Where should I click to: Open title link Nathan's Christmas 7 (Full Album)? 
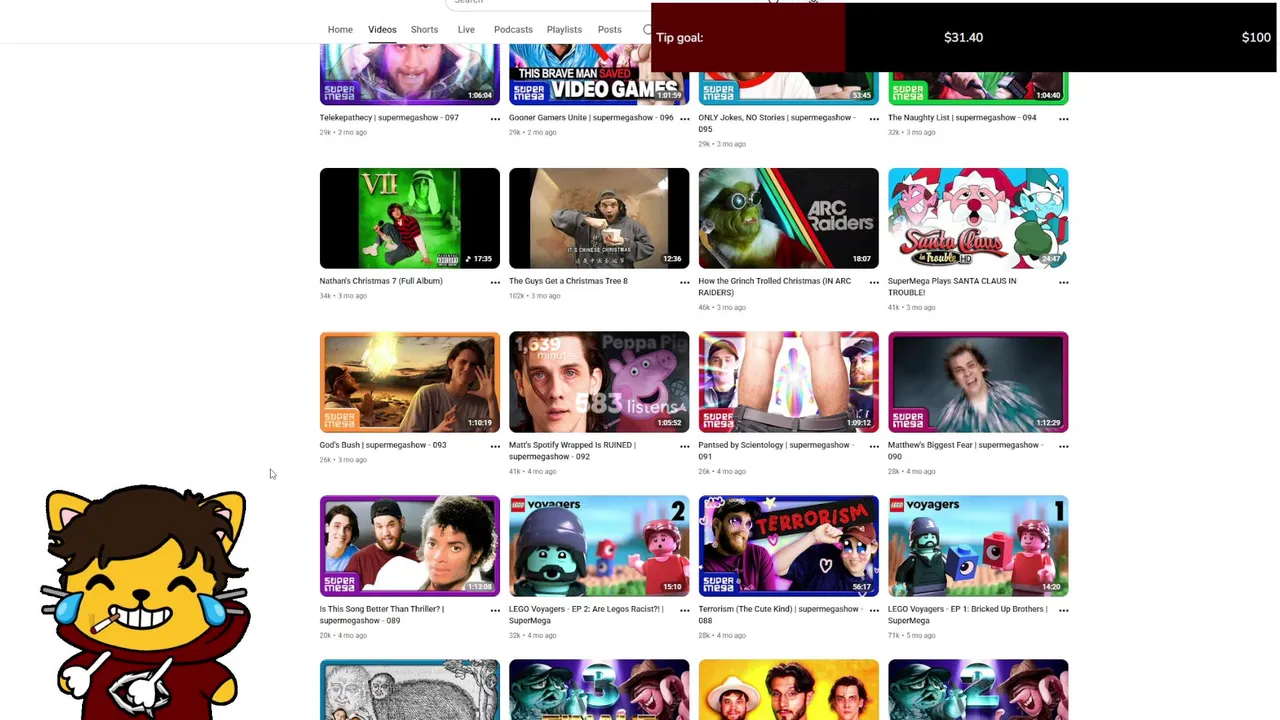(381, 281)
